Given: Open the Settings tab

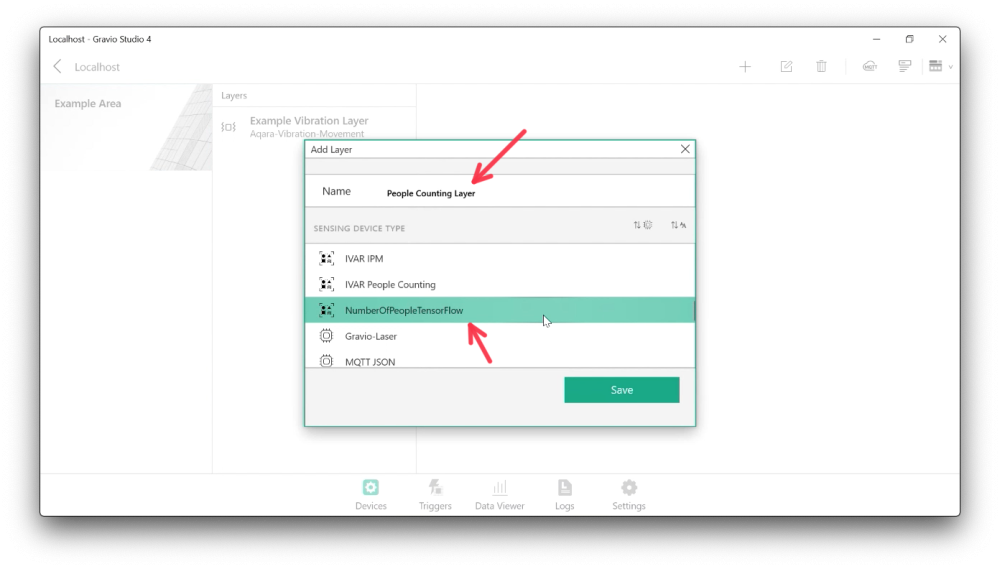Looking at the screenshot, I should [x=629, y=495].
